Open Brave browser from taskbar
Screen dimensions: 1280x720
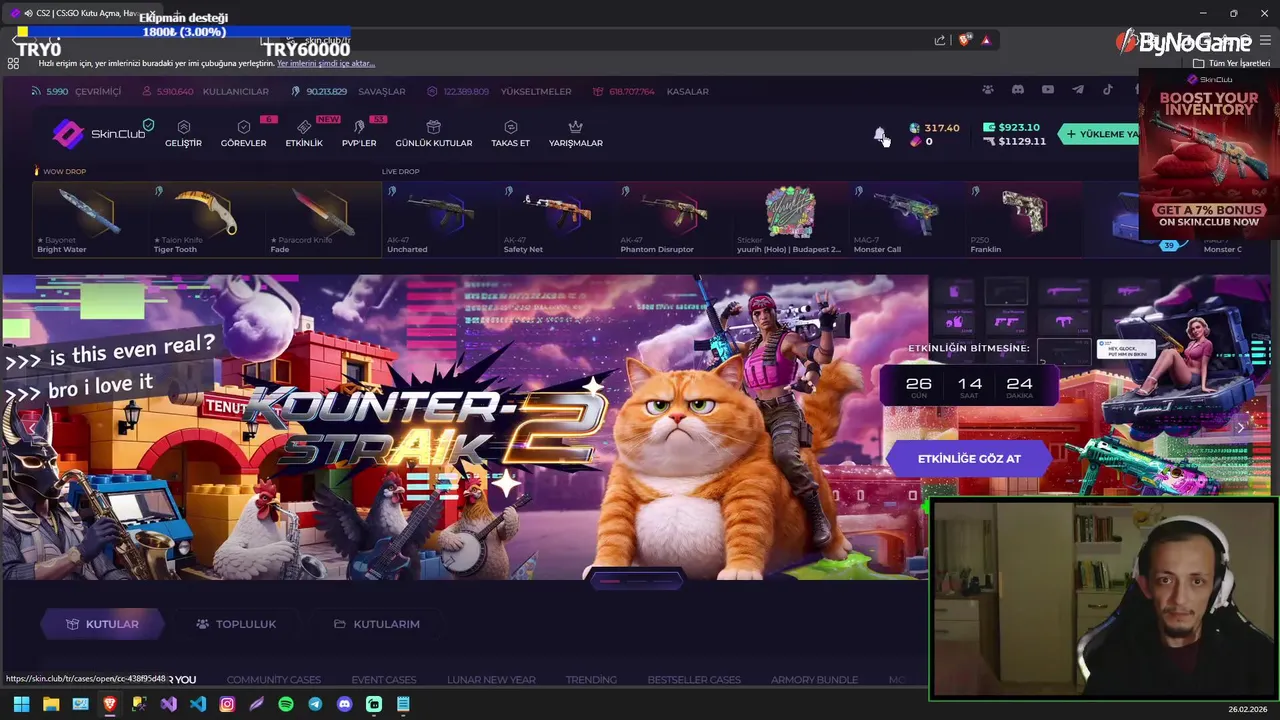point(110,704)
